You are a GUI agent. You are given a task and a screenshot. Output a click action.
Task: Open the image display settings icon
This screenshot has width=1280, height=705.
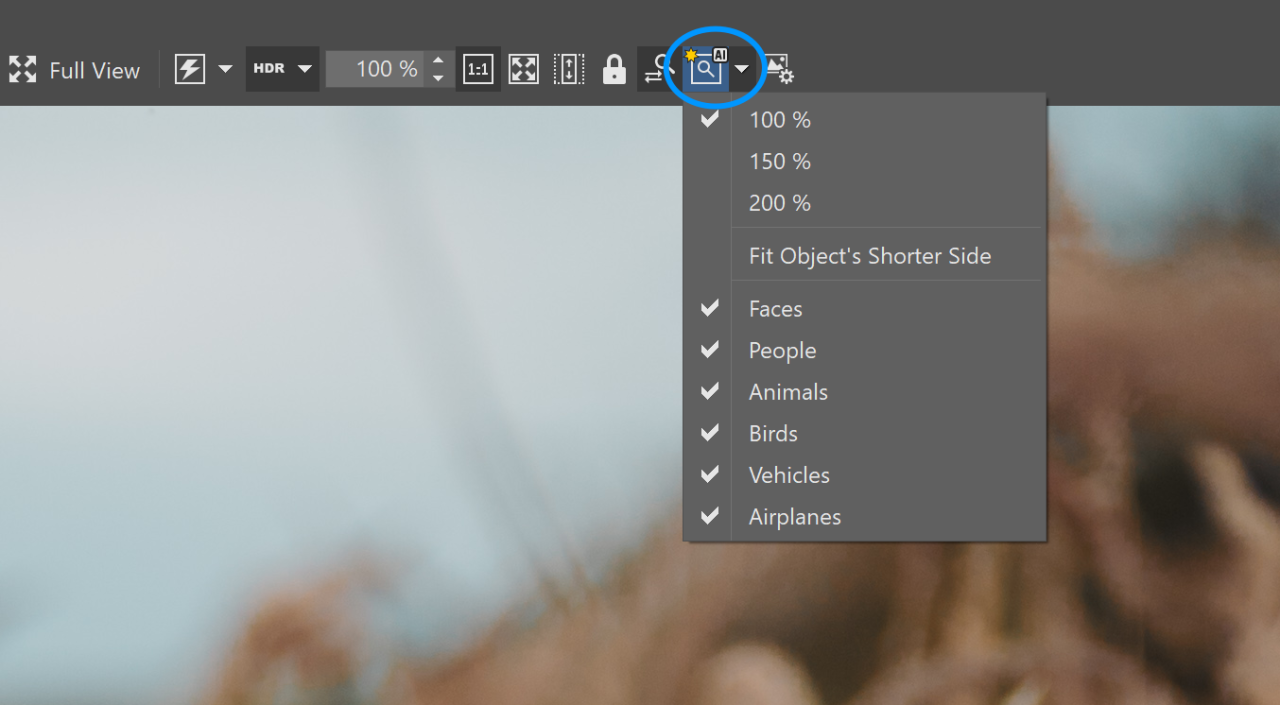click(779, 70)
